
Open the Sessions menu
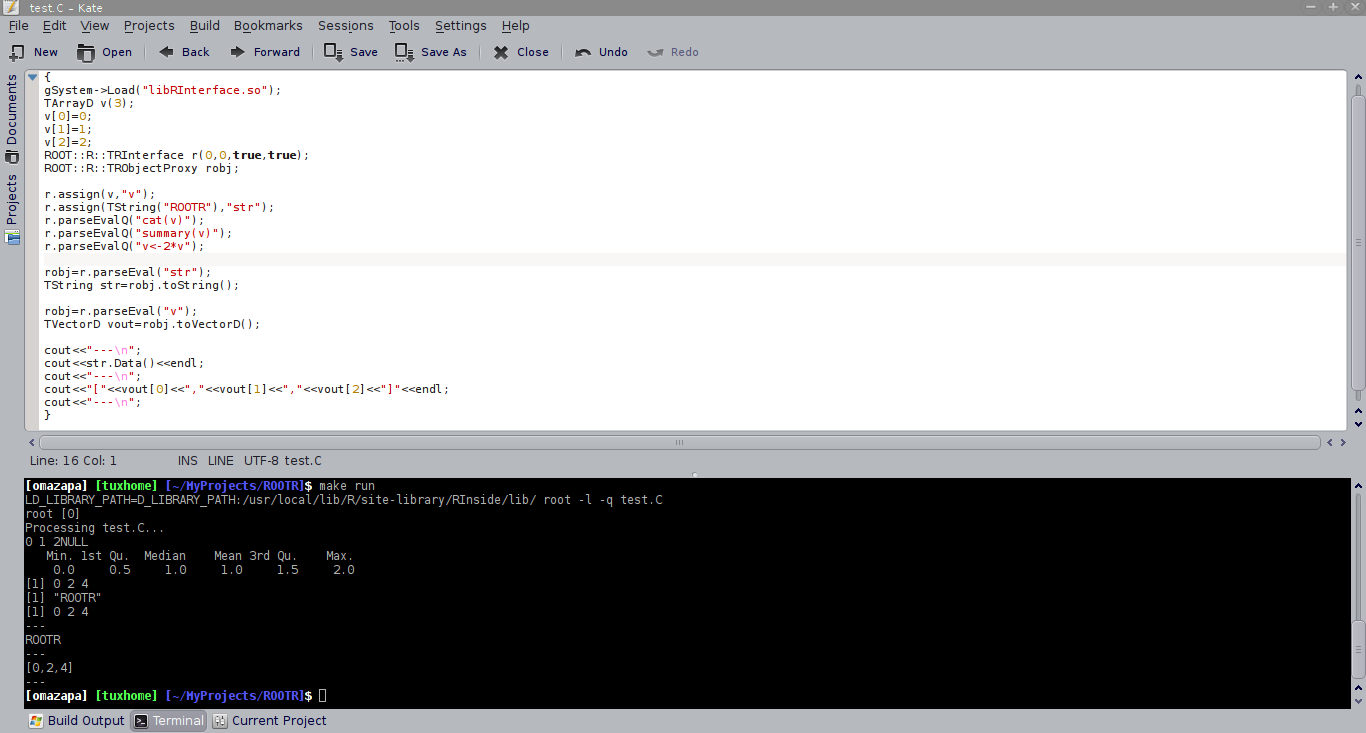(x=345, y=25)
